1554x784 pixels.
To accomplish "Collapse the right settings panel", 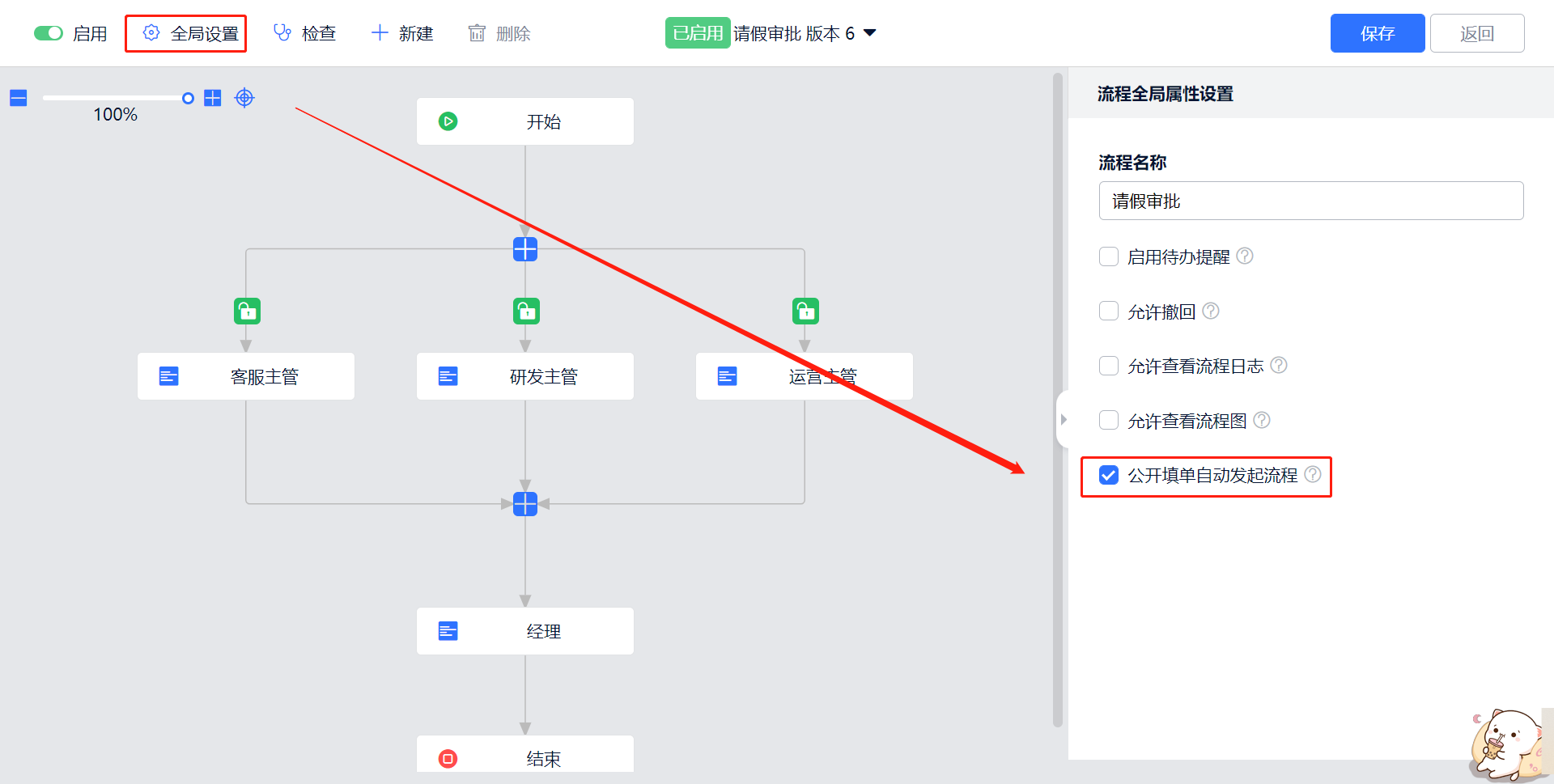I will coord(1064,419).
